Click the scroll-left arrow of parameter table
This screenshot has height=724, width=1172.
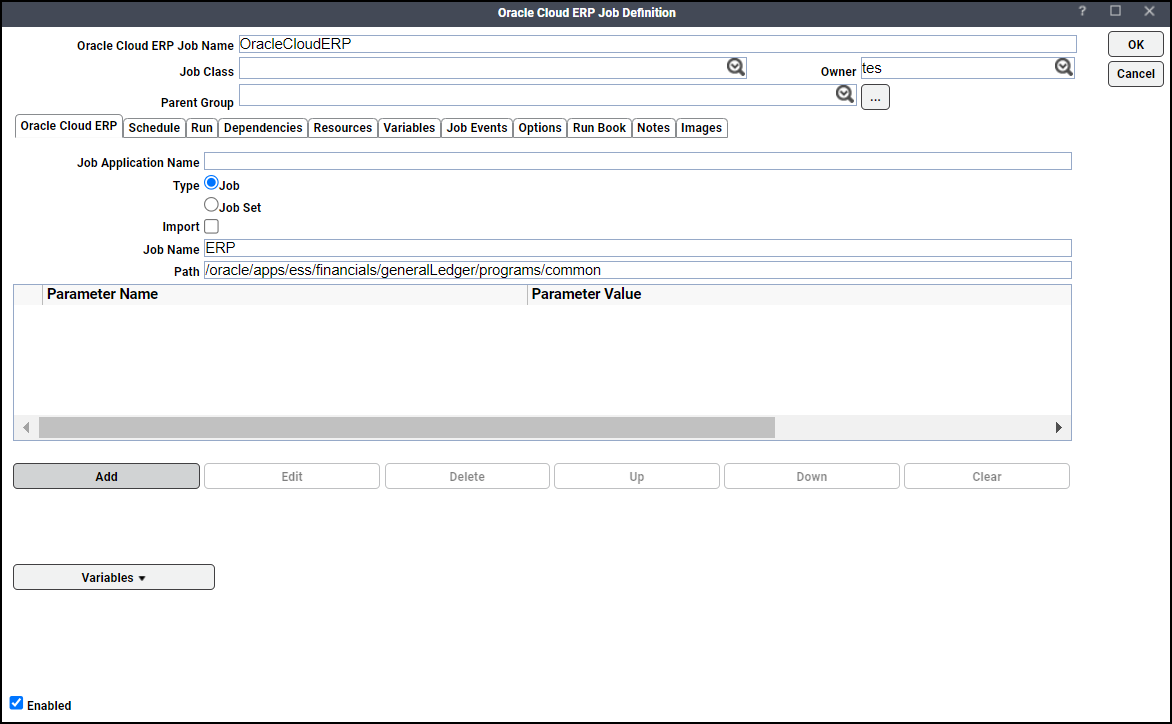pyautogui.click(x=26, y=427)
